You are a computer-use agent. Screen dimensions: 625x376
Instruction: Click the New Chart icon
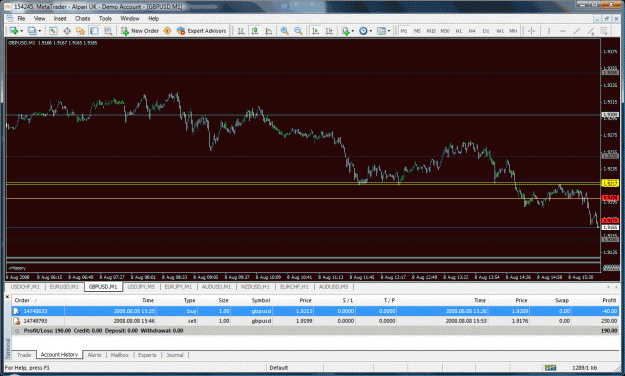click(x=14, y=31)
